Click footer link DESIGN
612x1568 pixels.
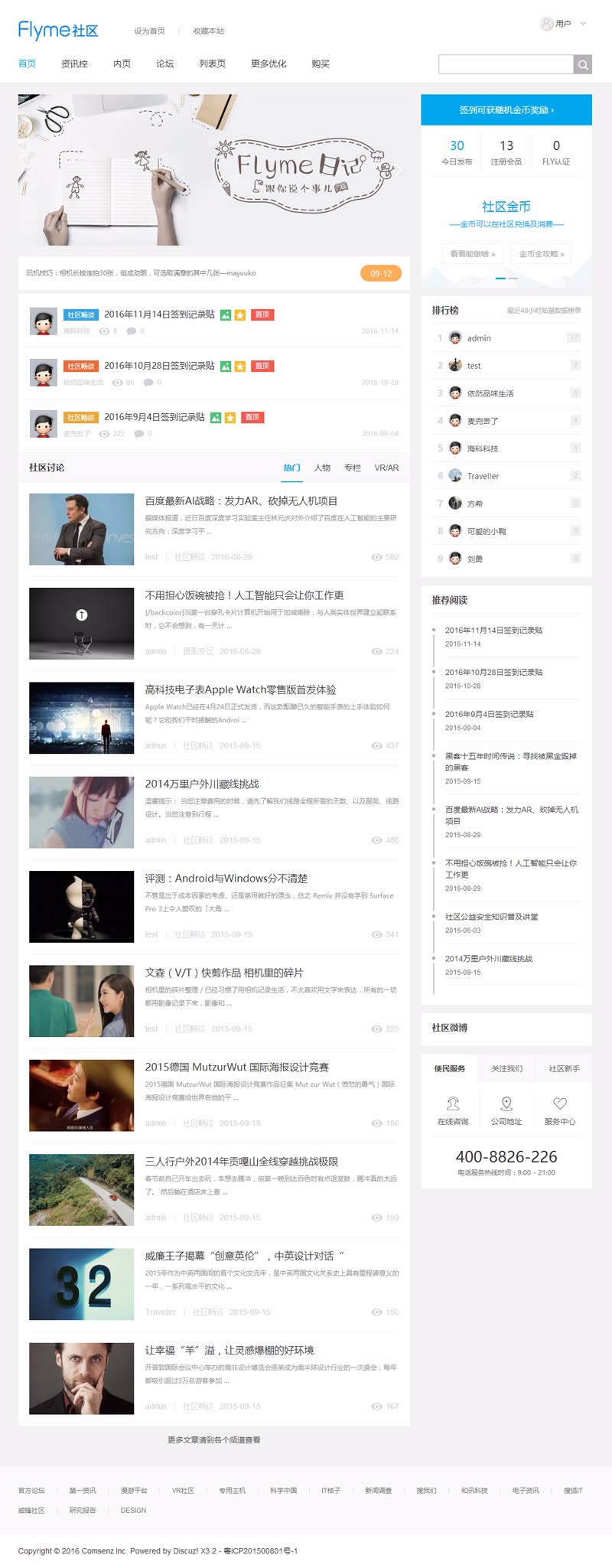coord(133,1511)
